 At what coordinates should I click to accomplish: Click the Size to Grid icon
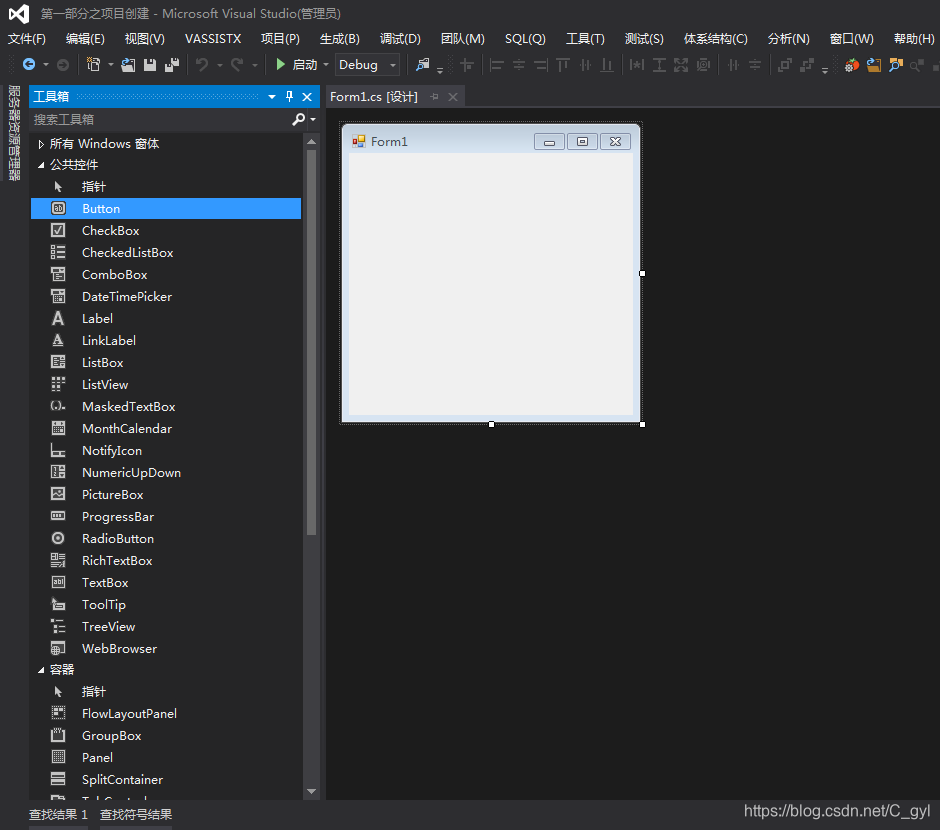[703, 65]
